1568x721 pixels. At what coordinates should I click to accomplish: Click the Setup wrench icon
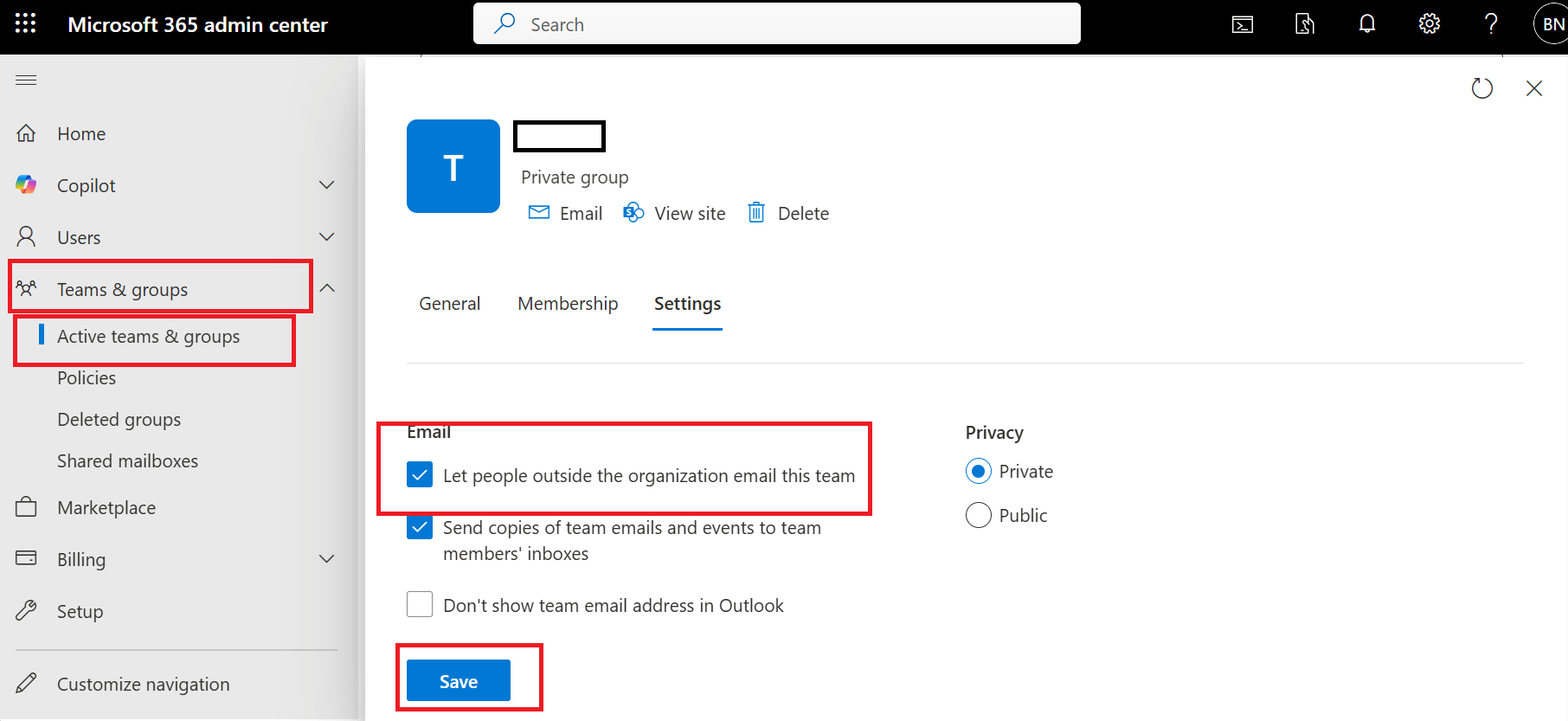(x=27, y=611)
